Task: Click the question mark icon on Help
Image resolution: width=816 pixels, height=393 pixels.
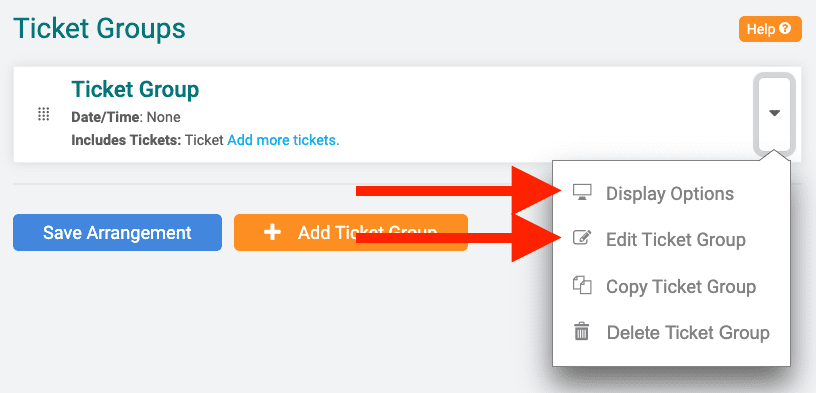Action: point(785,29)
